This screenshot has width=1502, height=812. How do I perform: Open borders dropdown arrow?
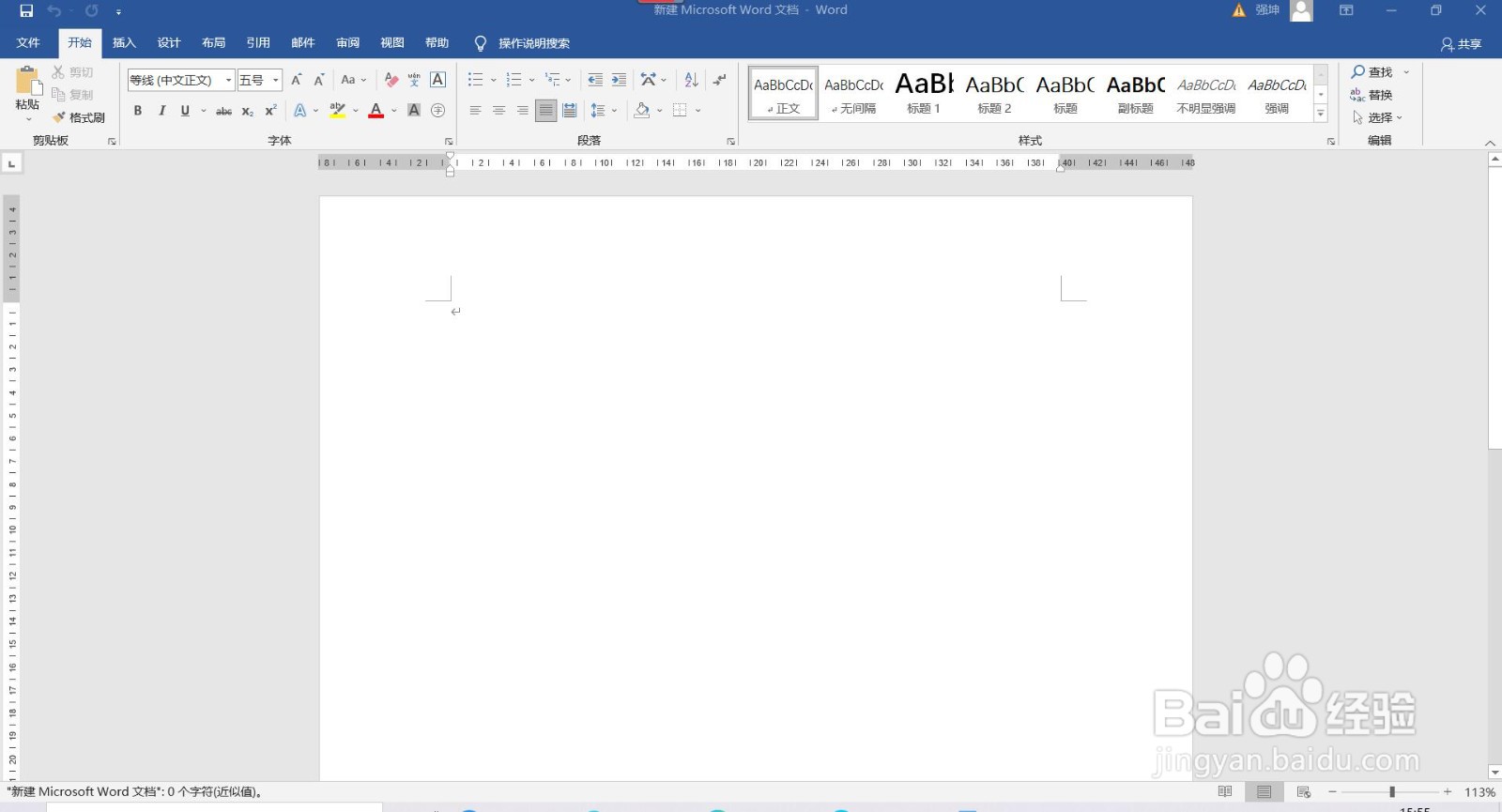click(x=698, y=111)
